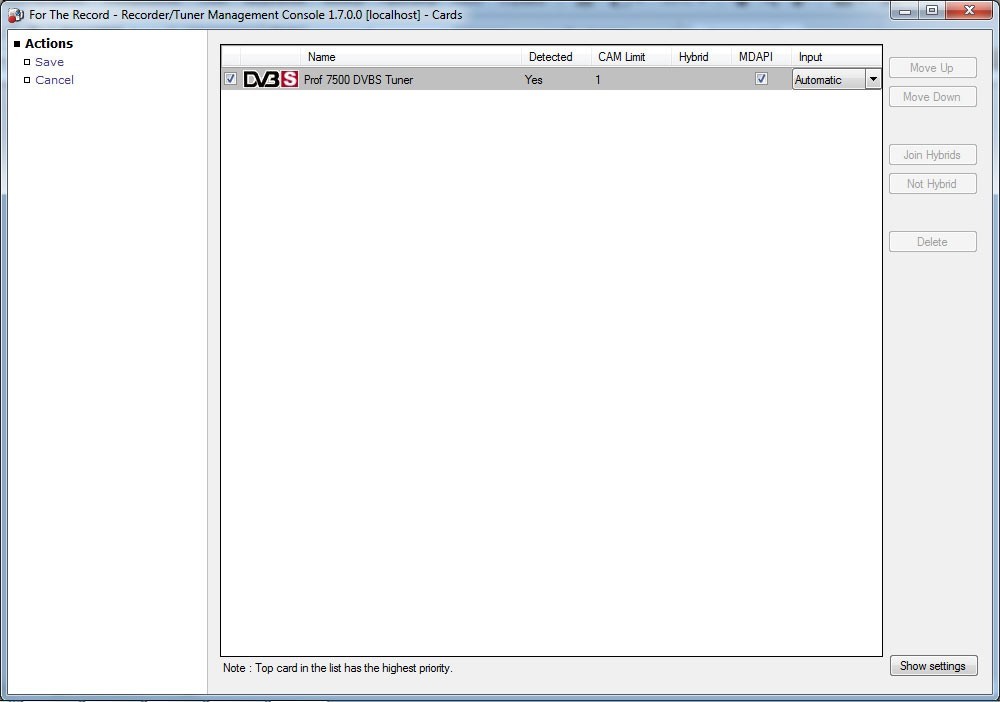This screenshot has height=702, width=1000.
Task: Click the CAM Limit value for the tuner
Action: tap(598, 80)
